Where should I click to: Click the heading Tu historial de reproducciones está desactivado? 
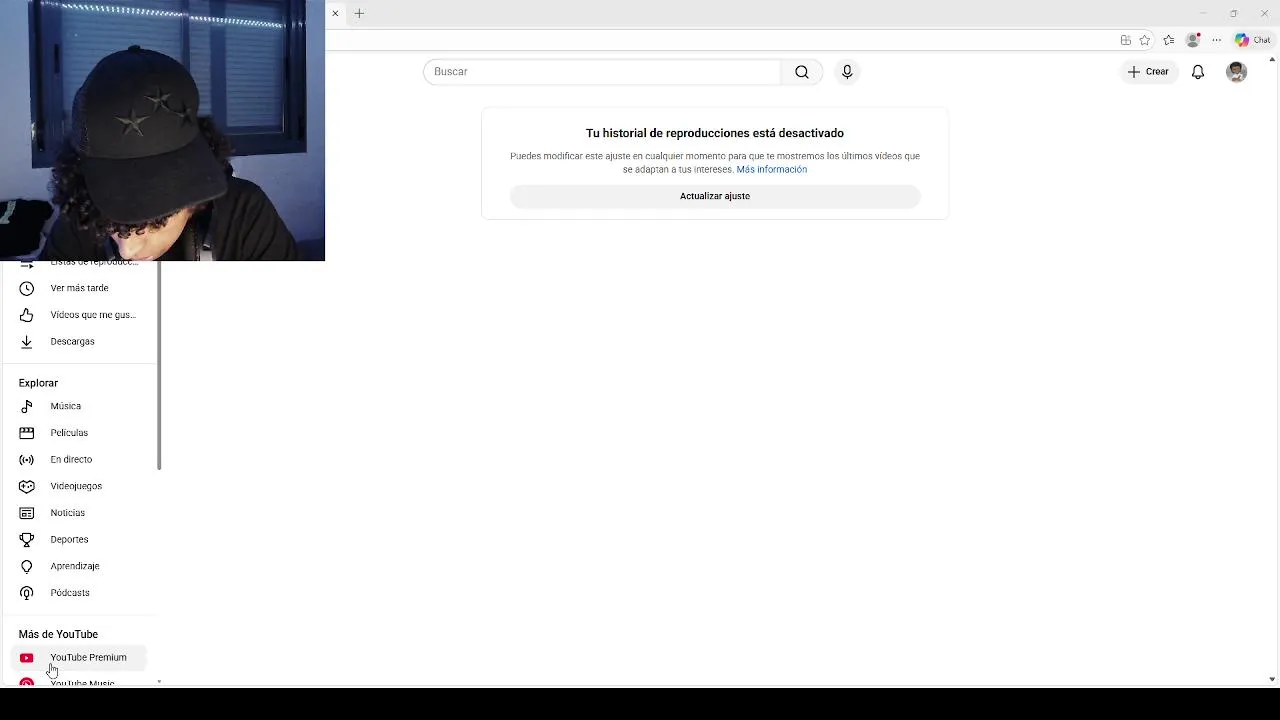pos(715,133)
